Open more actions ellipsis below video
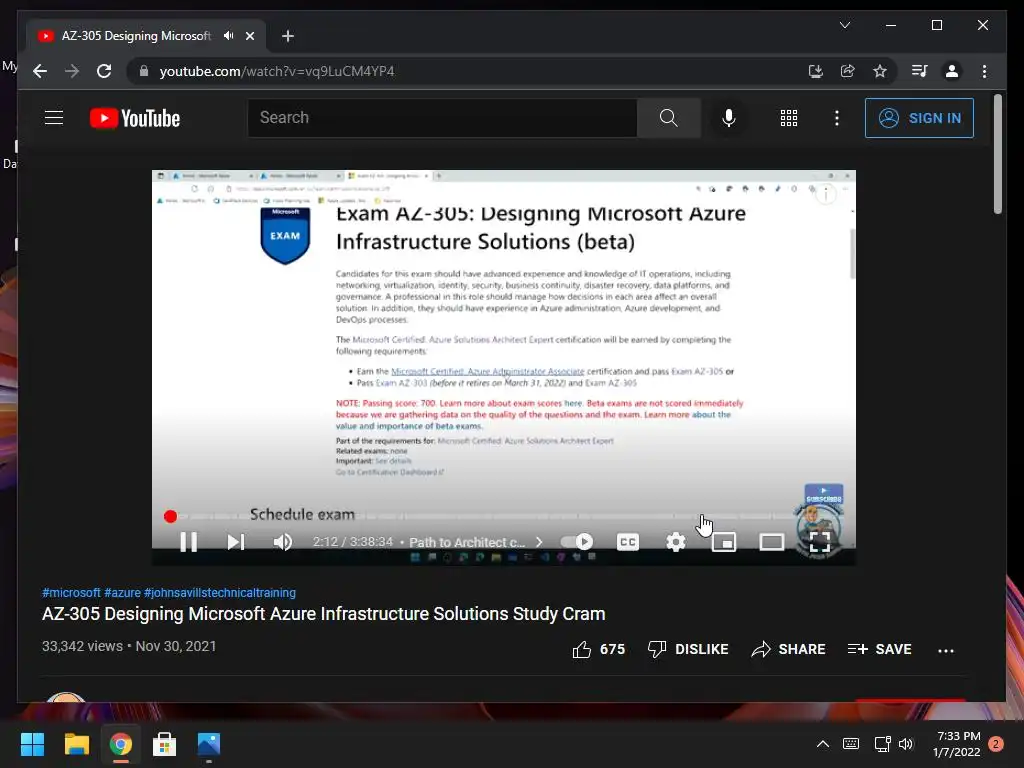 pos(946,650)
